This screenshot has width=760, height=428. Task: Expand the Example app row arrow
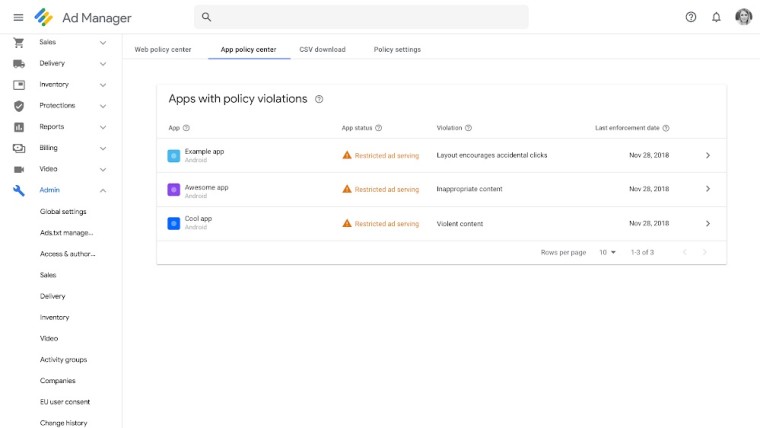click(708, 155)
